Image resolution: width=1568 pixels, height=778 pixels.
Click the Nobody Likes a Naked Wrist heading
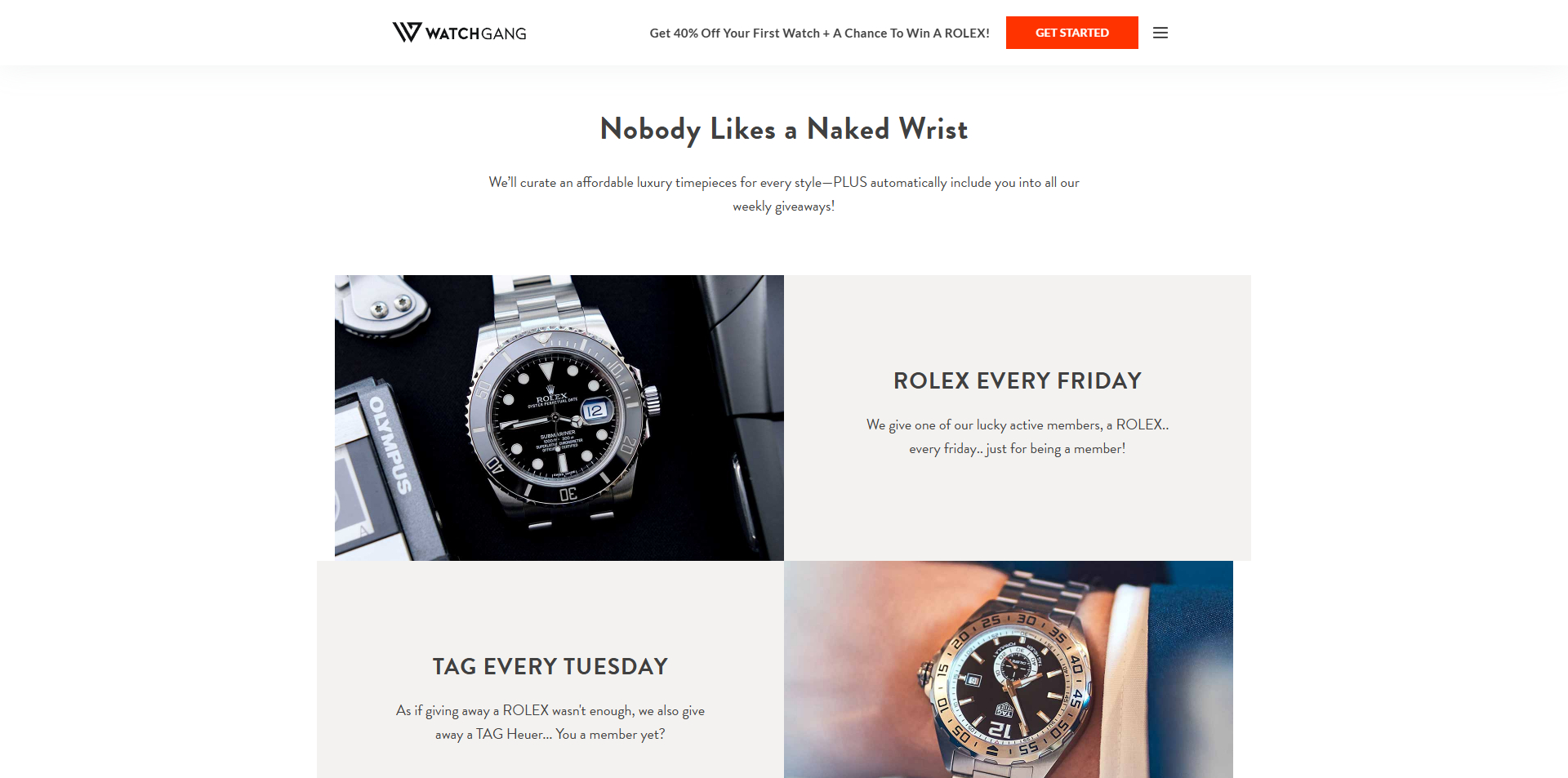click(784, 129)
